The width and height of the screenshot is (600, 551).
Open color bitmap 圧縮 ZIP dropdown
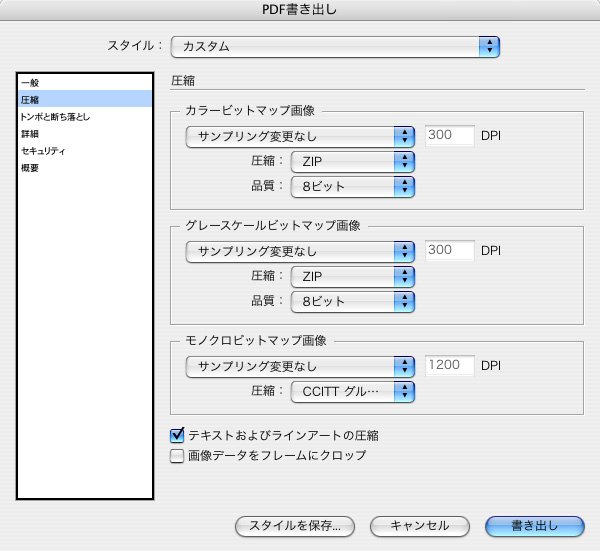click(353, 161)
